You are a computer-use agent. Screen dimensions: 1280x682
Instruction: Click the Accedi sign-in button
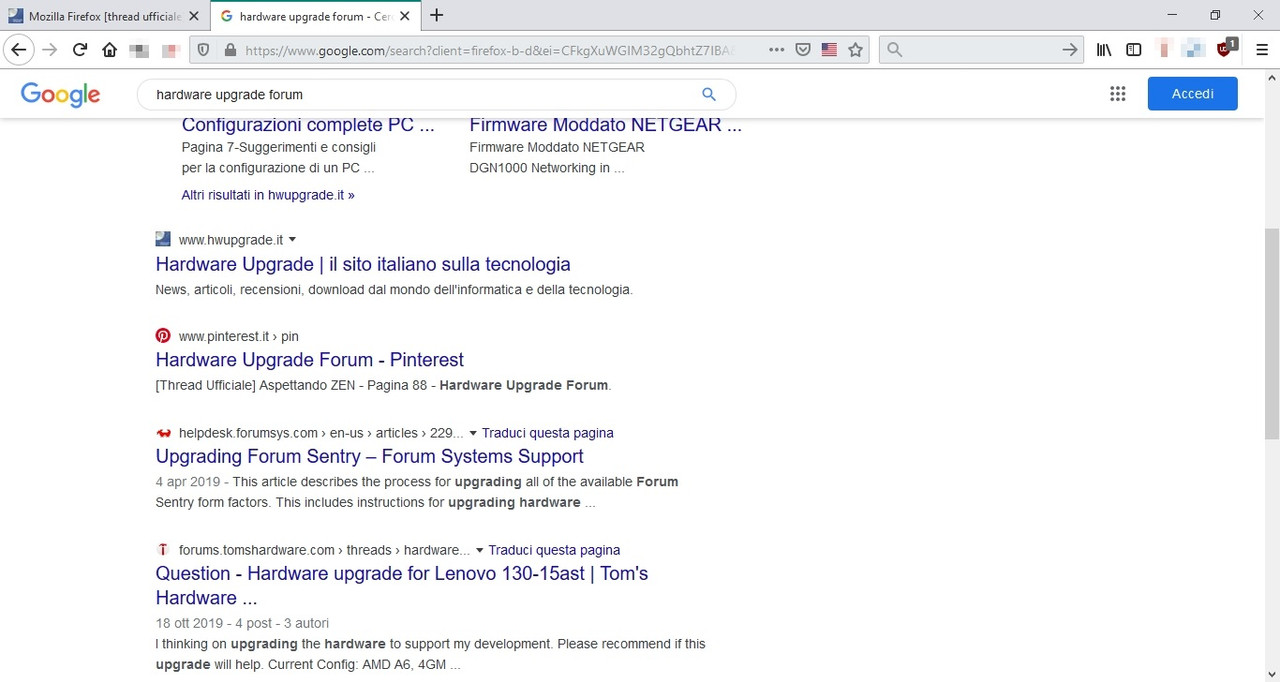(x=1192, y=93)
